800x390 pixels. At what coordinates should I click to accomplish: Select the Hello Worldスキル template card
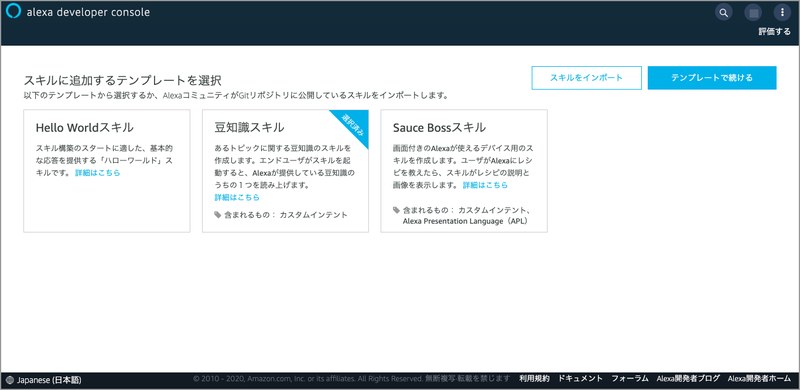[107, 171]
